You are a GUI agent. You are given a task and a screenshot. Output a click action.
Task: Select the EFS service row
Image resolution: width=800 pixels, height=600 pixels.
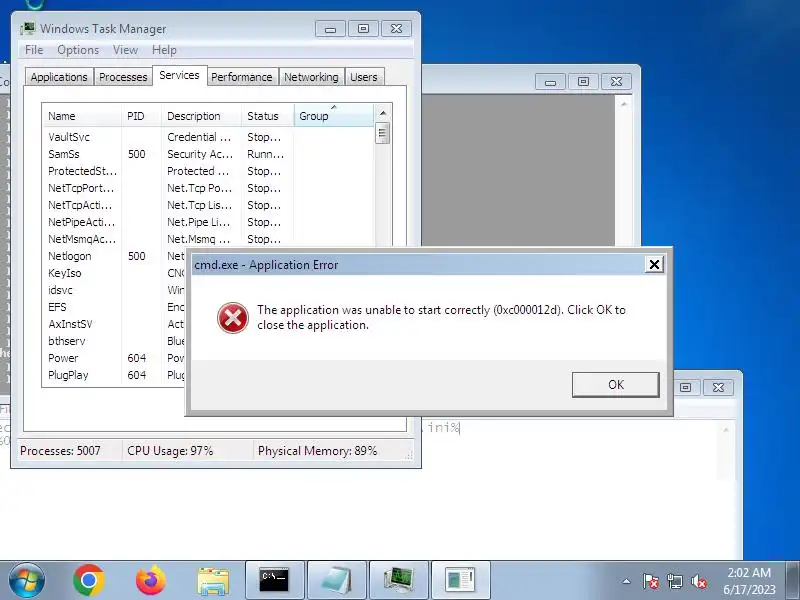tap(114, 307)
